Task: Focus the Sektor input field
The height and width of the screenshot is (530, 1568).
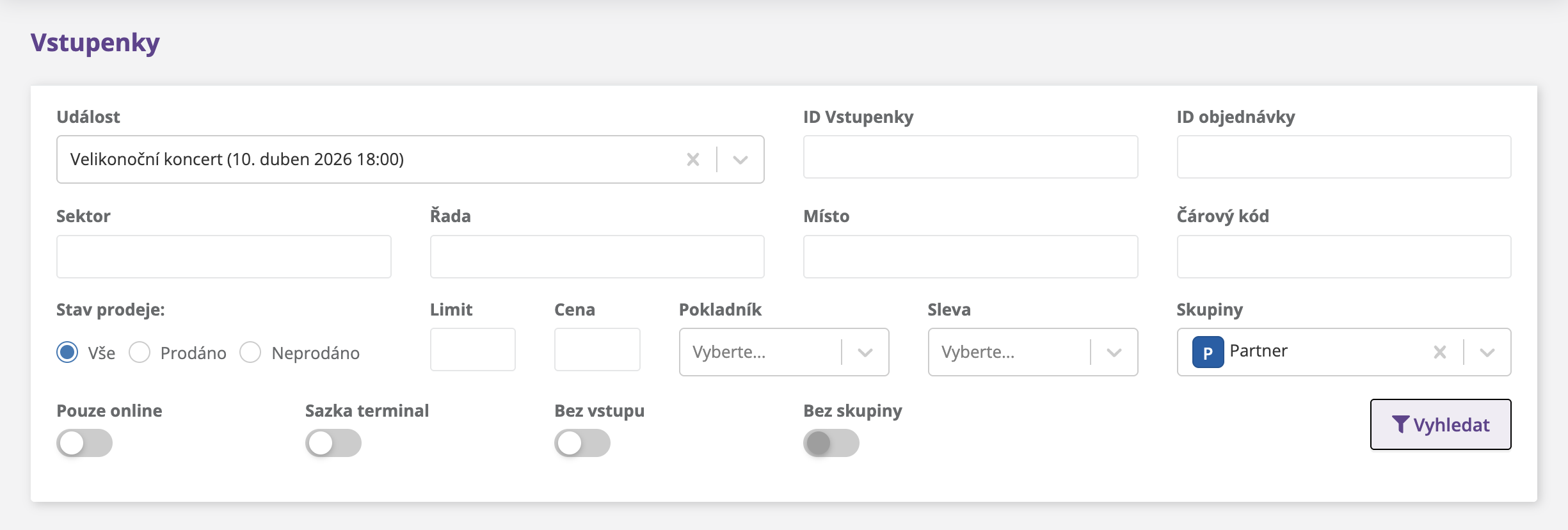Action: pyautogui.click(x=223, y=257)
